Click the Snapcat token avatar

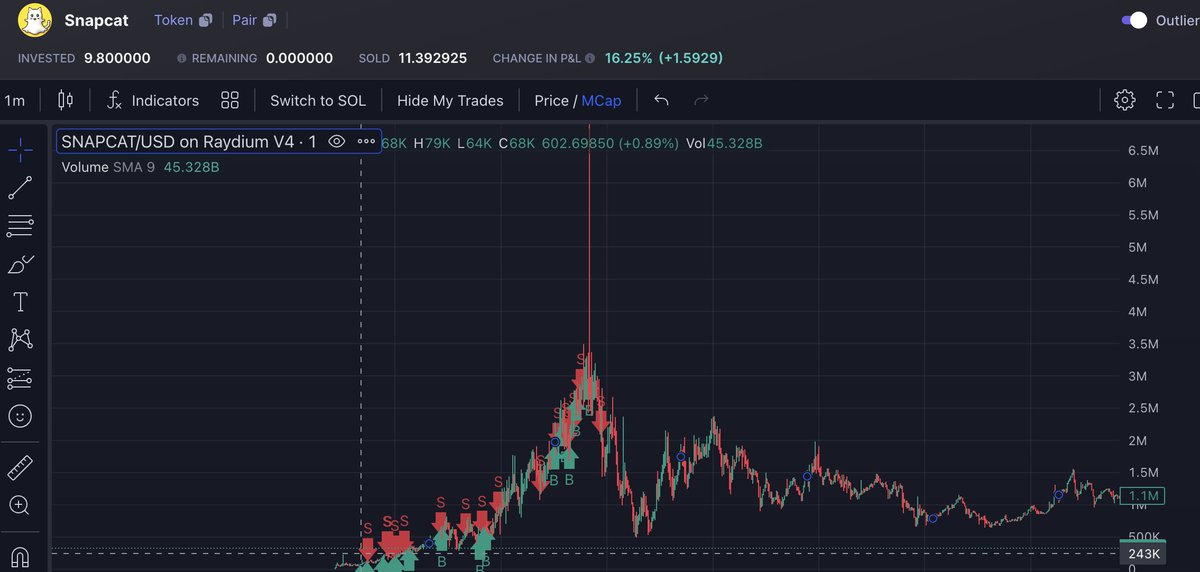36,20
